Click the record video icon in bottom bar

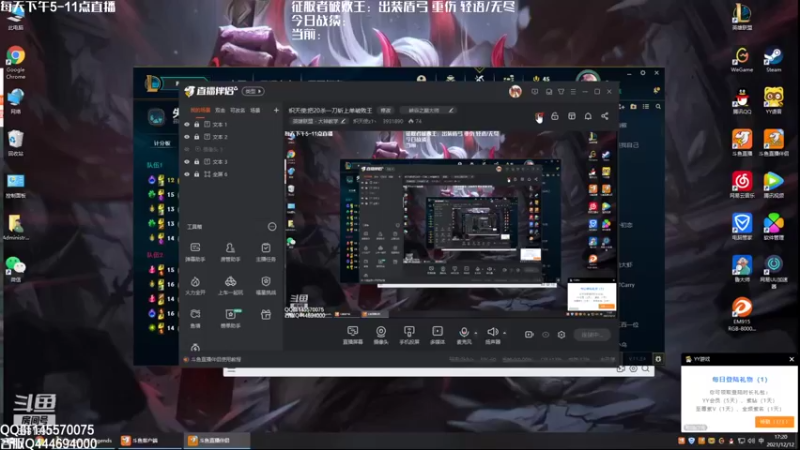click(529, 335)
